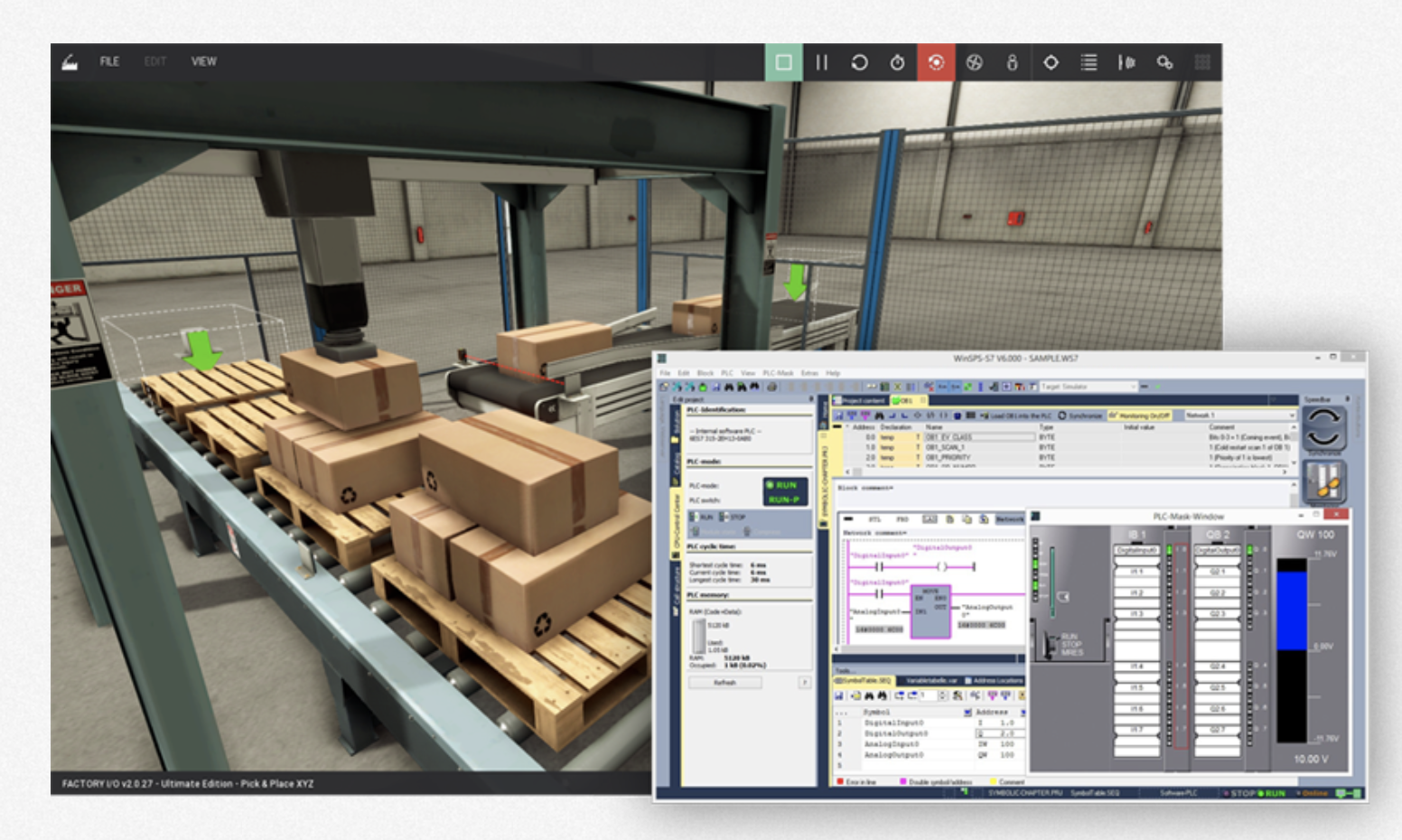Click the padlock icon in top toolbar
The height and width of the screenshot is (840, 1402).
(1012, 62)
